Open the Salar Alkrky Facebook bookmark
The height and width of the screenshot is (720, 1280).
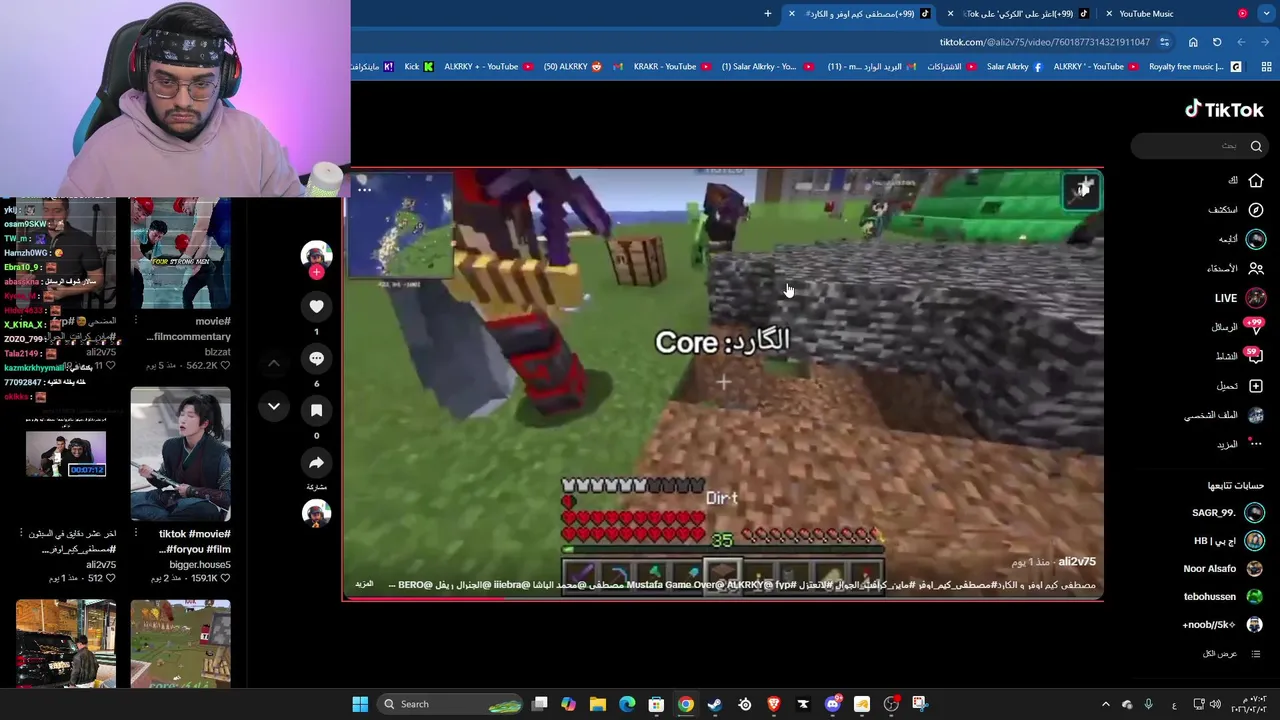[x=1014, y=67]
